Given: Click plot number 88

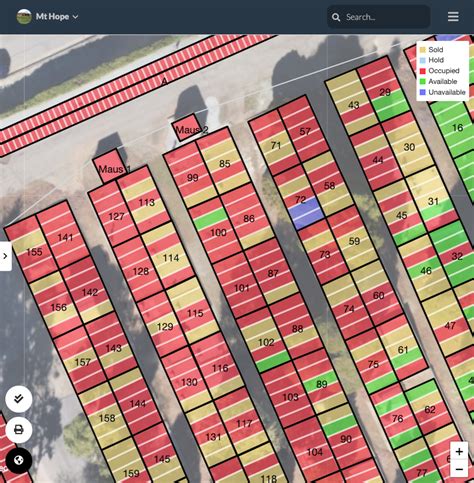Looking at the screenshot, I should tap(297, 329).
